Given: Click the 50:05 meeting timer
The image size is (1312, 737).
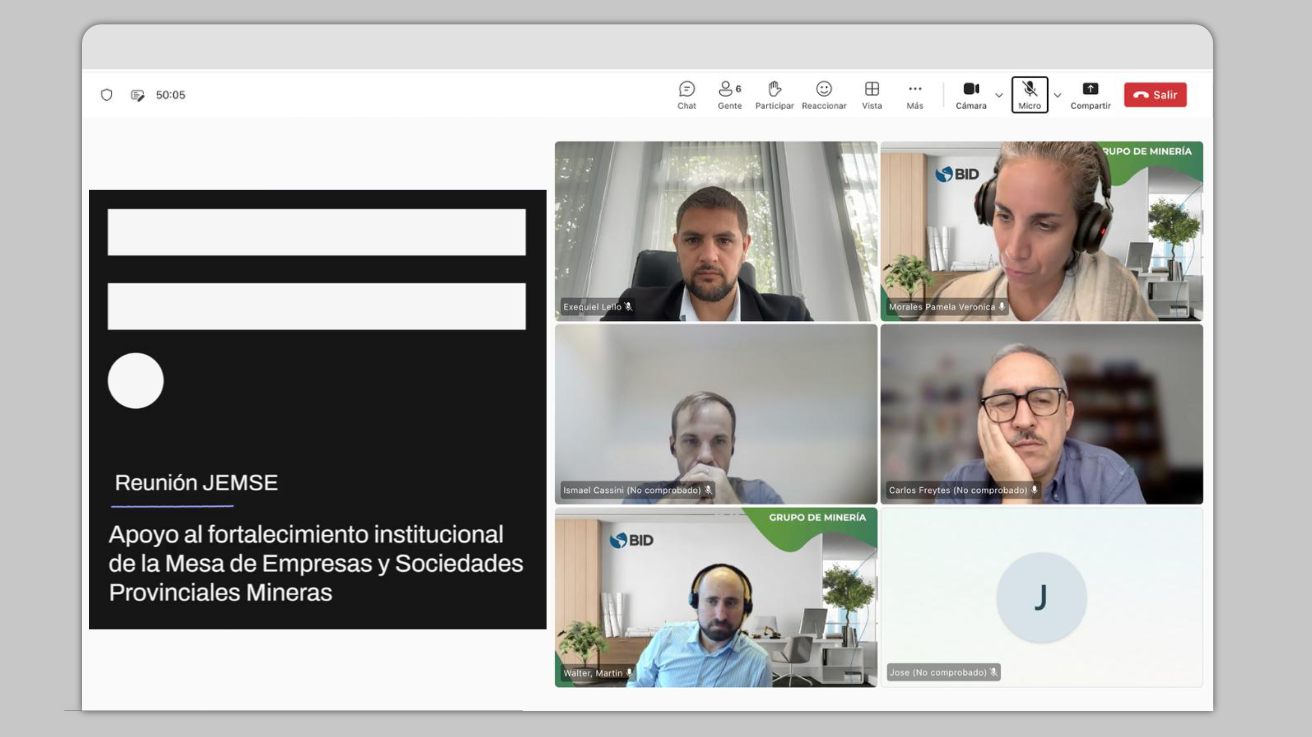Looking at the screenshot, I should pos(171,95).
